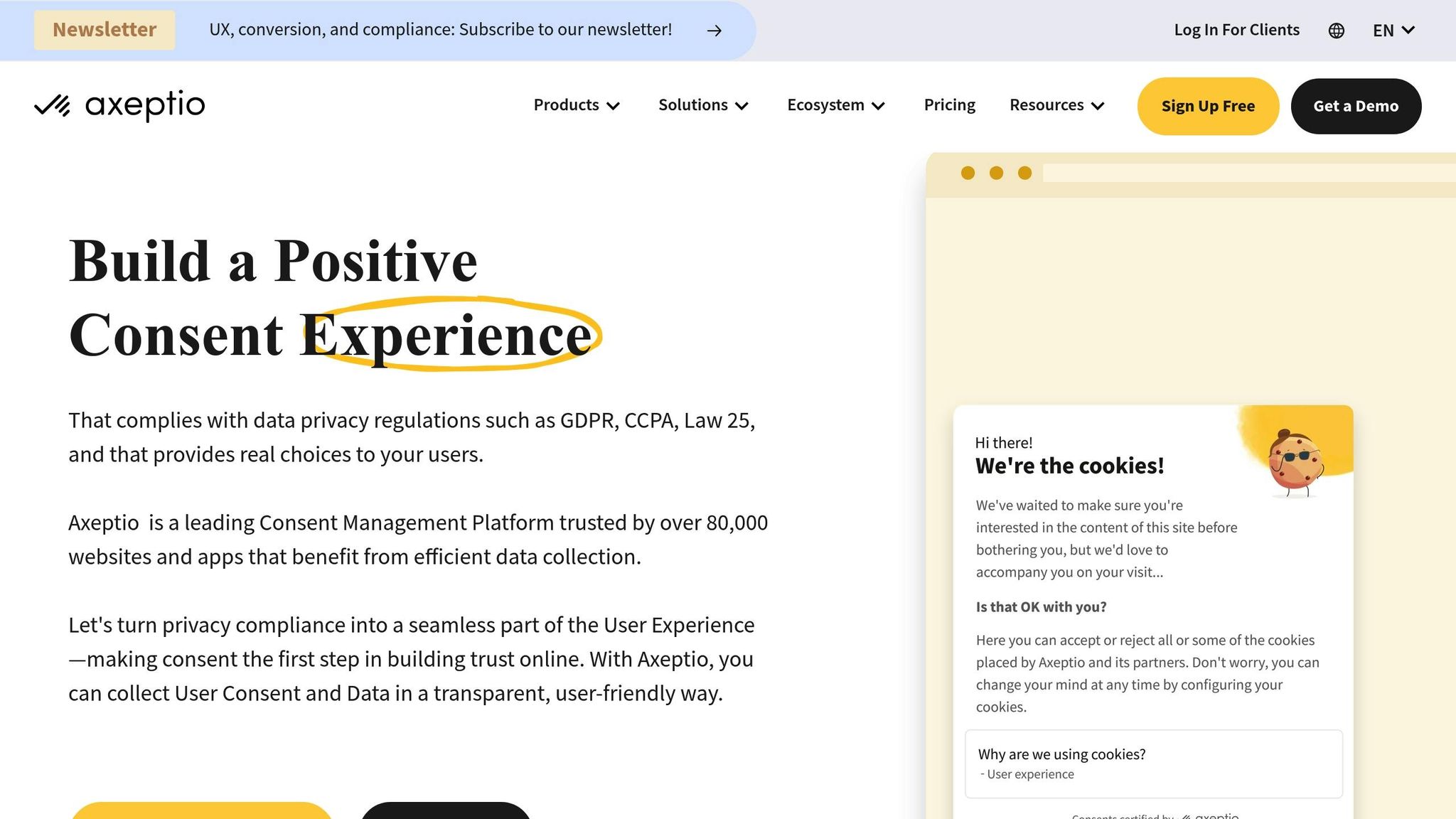Select the EN language label
This screenshot has width=1456, height=819.
1383,31
